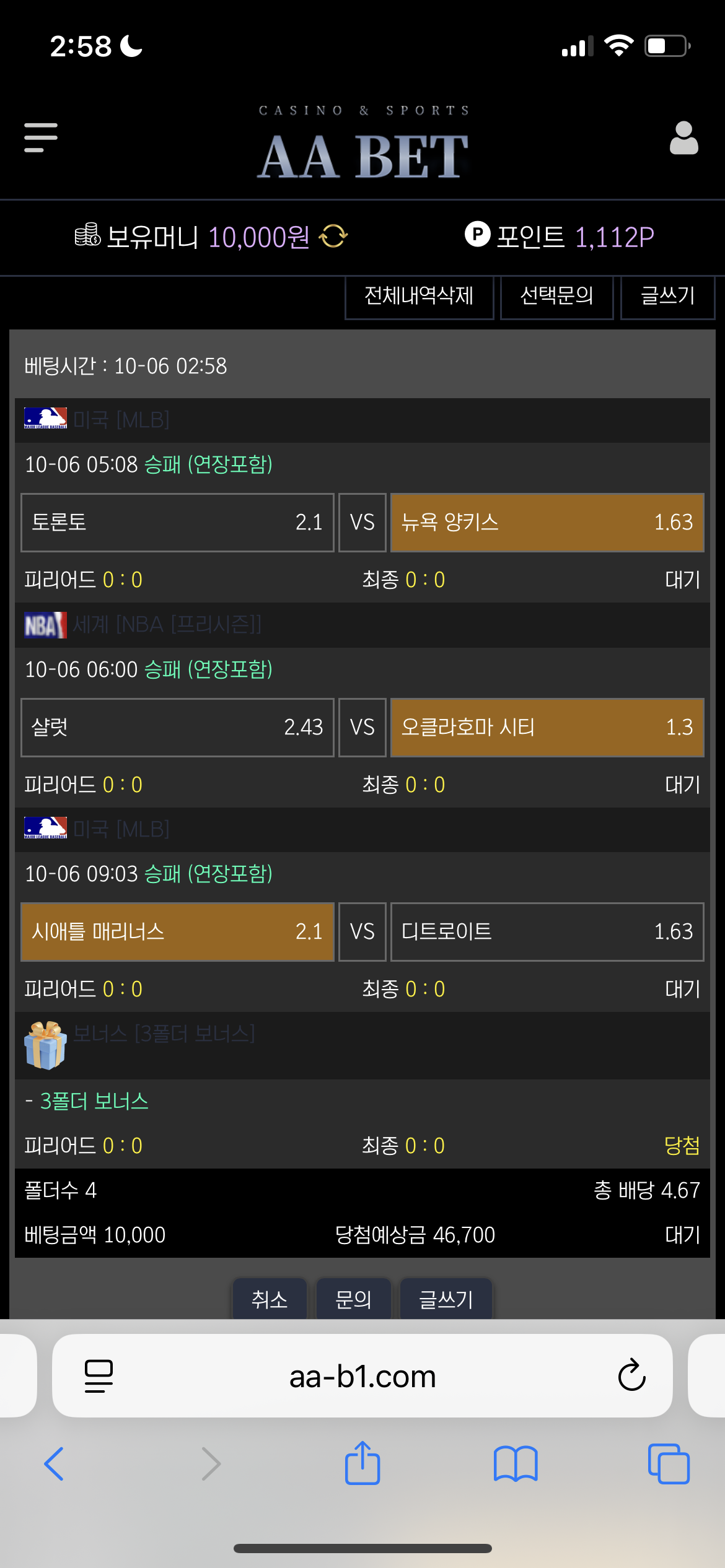This screenshot has width=725, height=1568.
Task: Go back with Safari back arrow
Action: pos(55,1464)
